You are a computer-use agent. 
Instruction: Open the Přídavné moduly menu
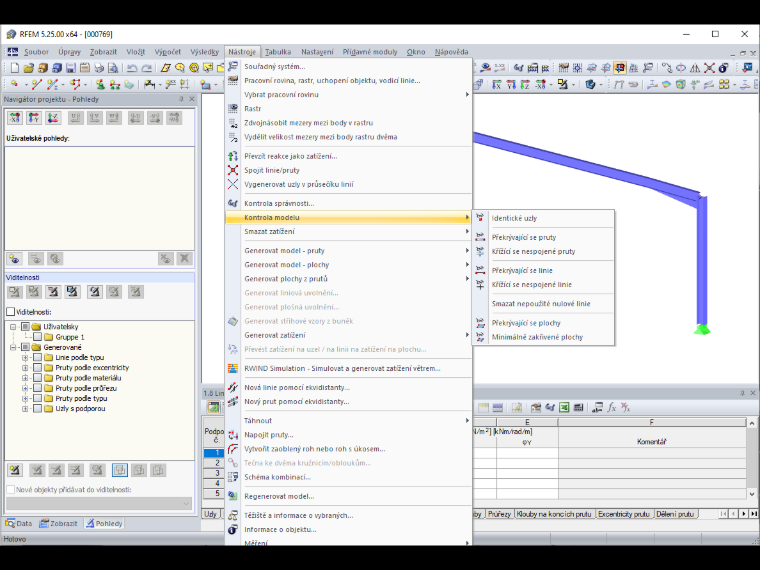coord(370,52)
